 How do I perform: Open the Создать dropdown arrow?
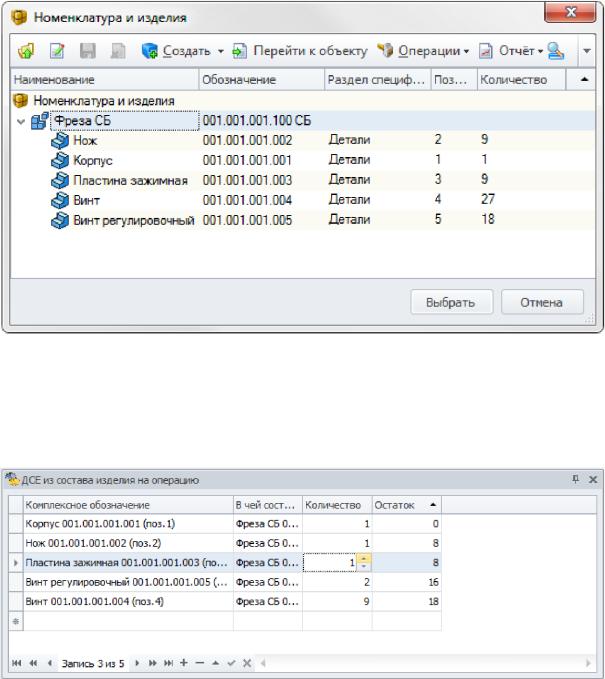(x=221, y=51)
